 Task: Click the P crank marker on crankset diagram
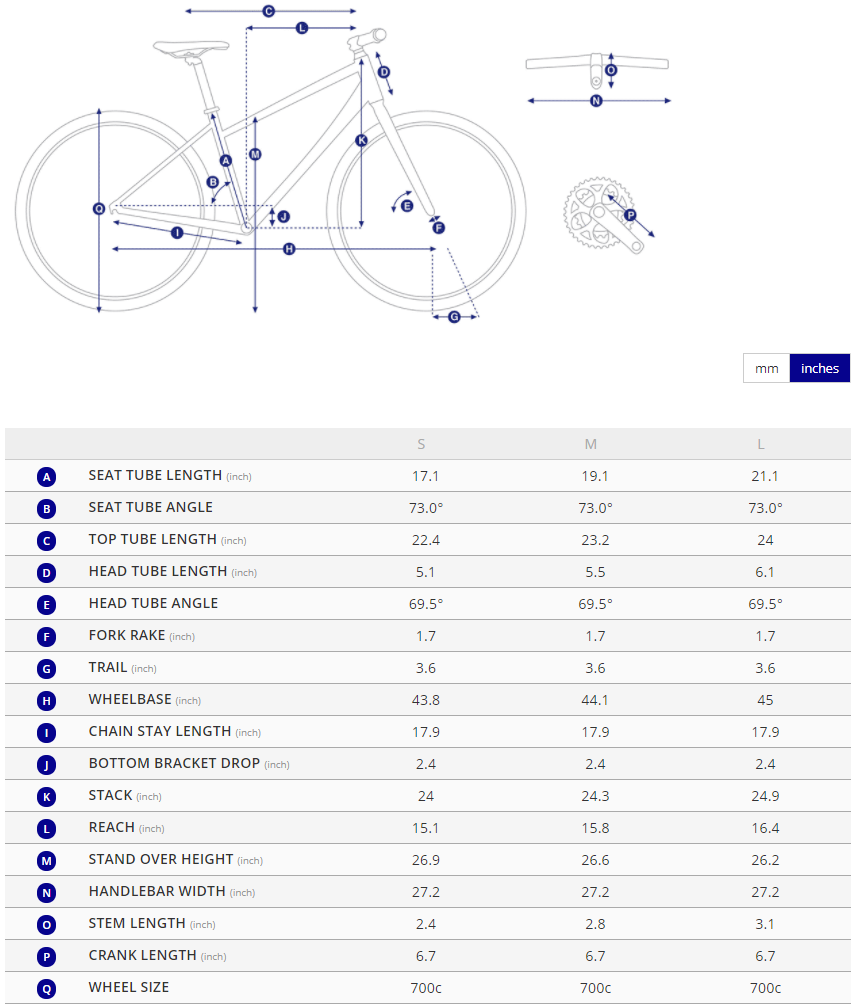pos(630,215)
